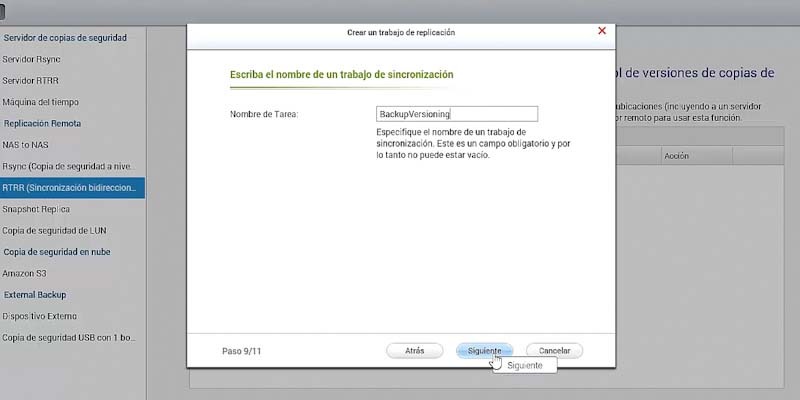Select NAS to NAS entry
The width and height of the screenshot is (800, 400).
tap(25, 145)
